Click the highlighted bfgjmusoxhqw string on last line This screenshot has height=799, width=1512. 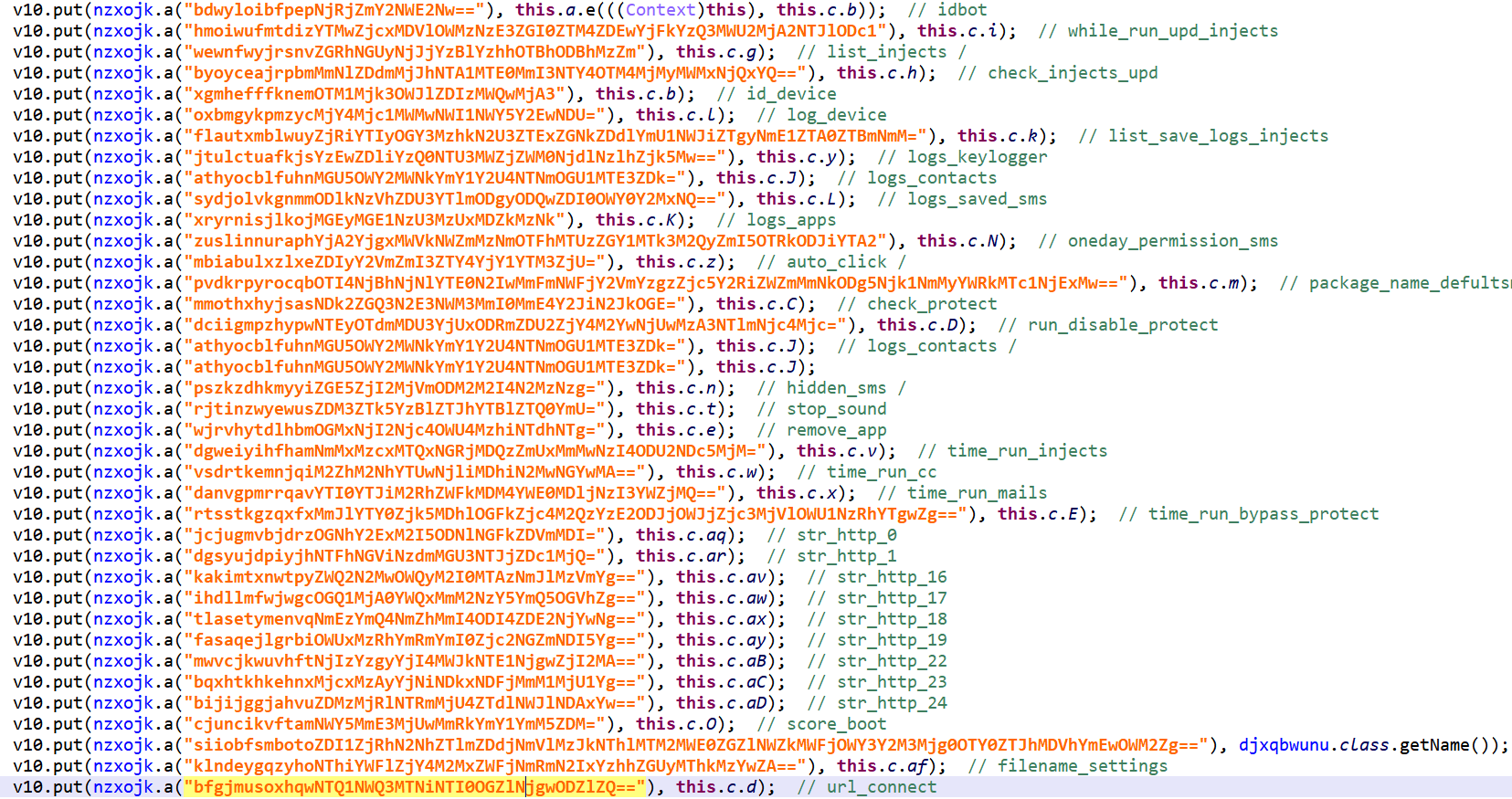pyautogui.click(x=416, y=787)
